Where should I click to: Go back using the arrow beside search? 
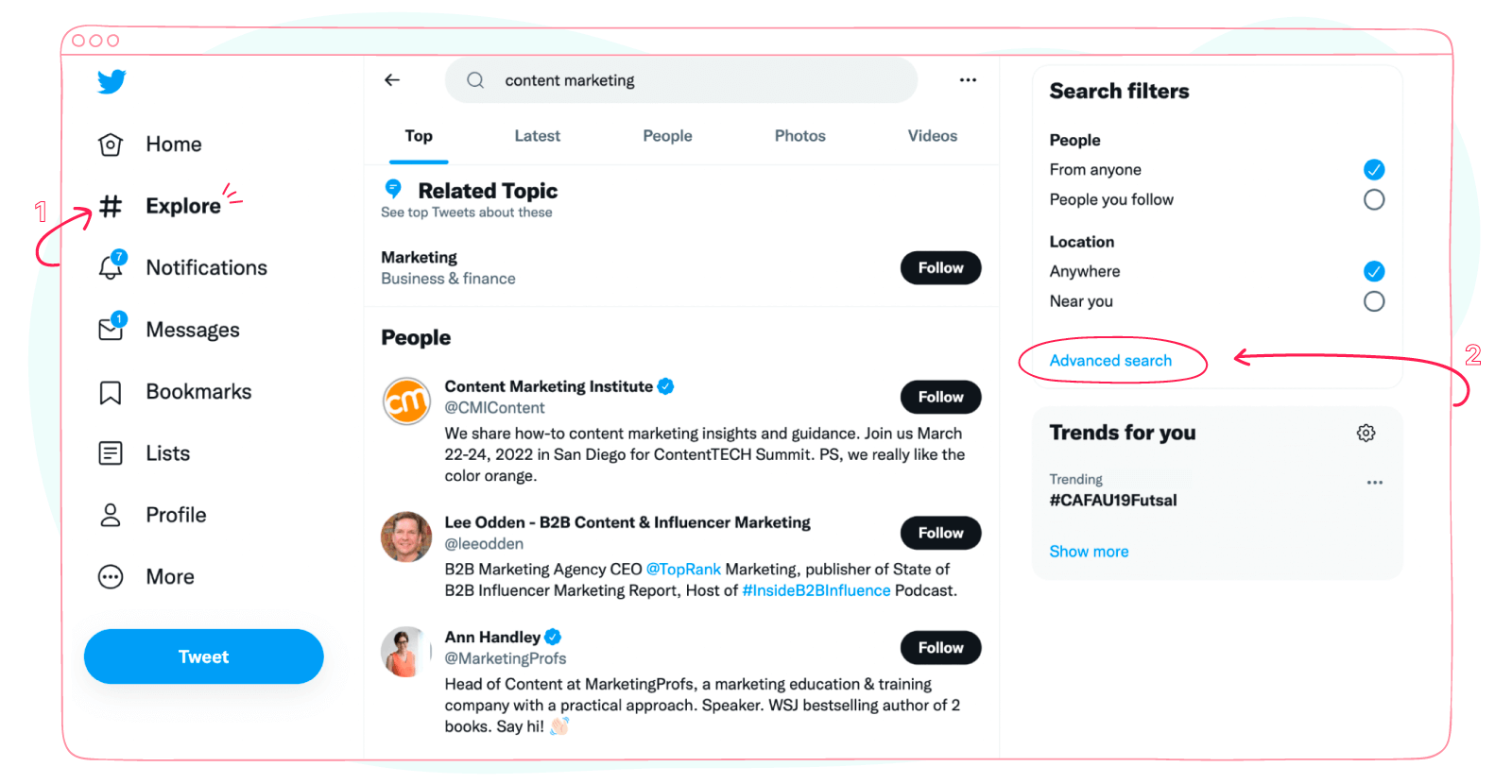click(392, 80)
